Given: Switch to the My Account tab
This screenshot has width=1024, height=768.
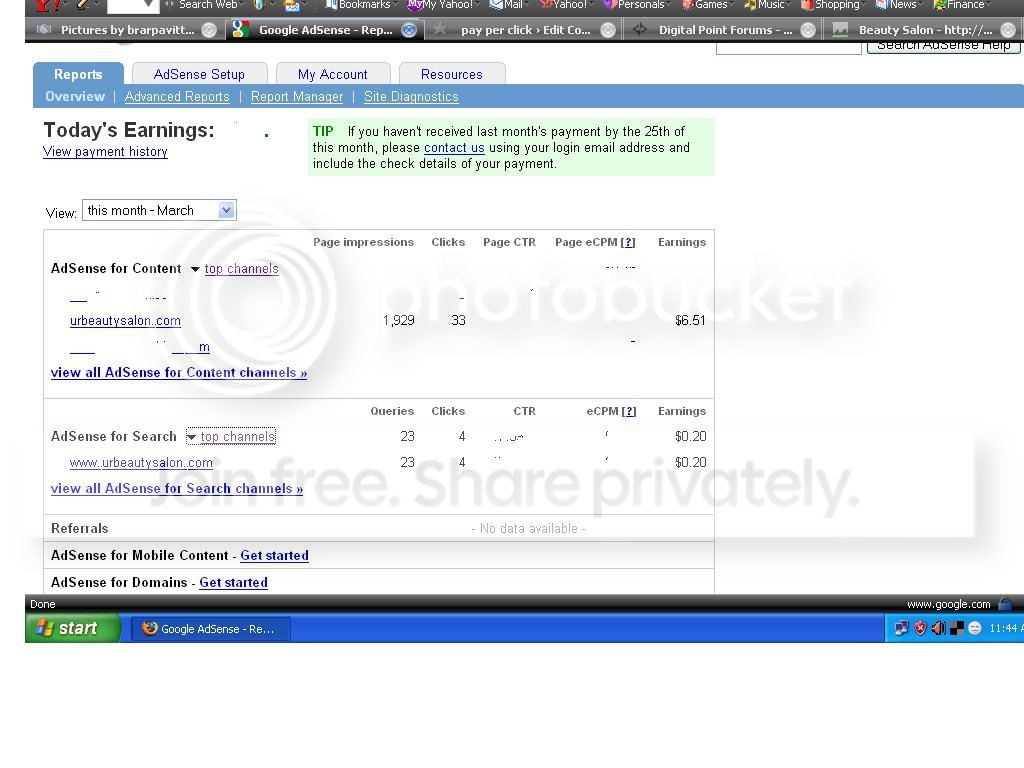Looking at the screenshot, I should click(x=332, y=74).
